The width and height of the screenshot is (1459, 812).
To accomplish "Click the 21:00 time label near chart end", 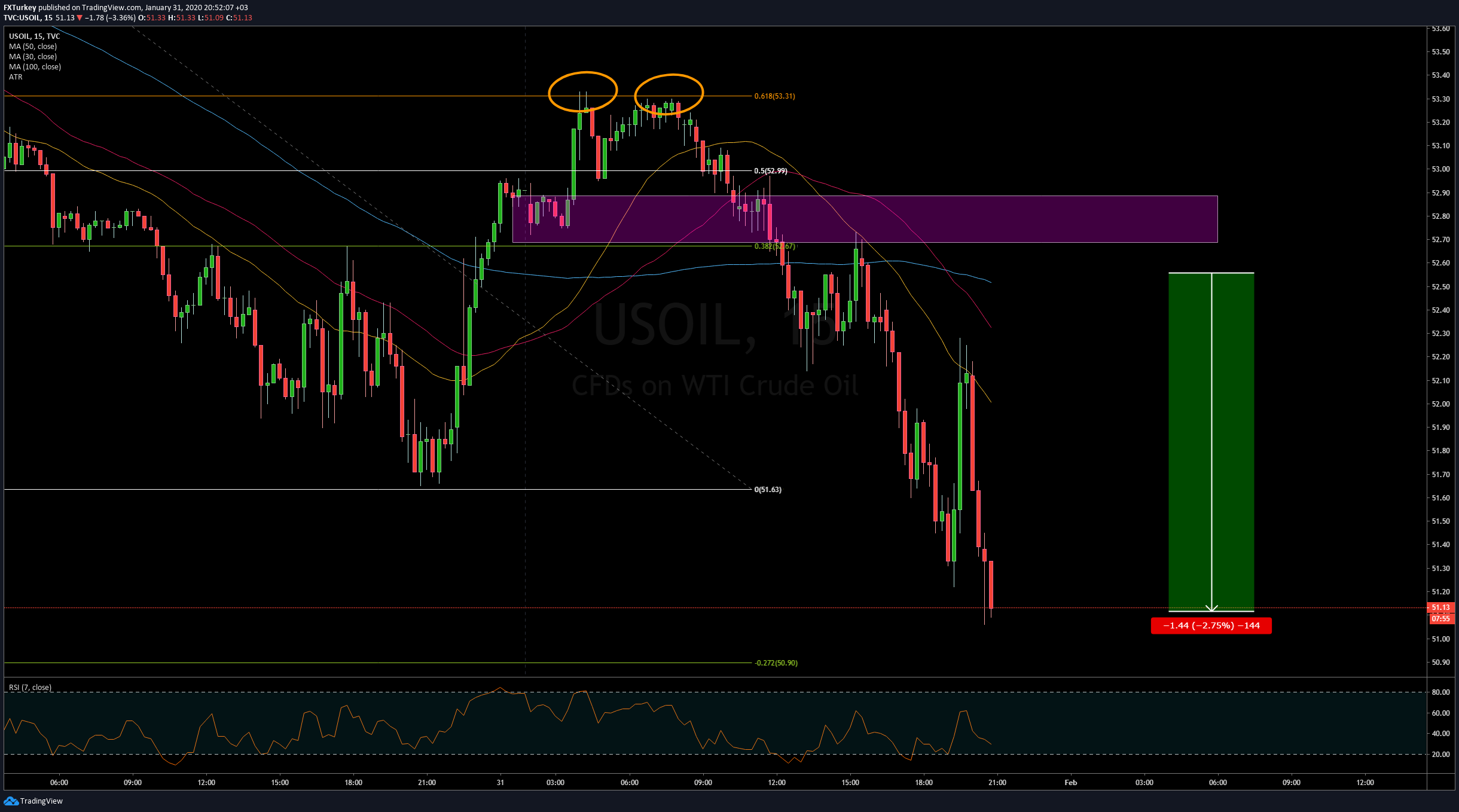I will click(x=997, y=783).
